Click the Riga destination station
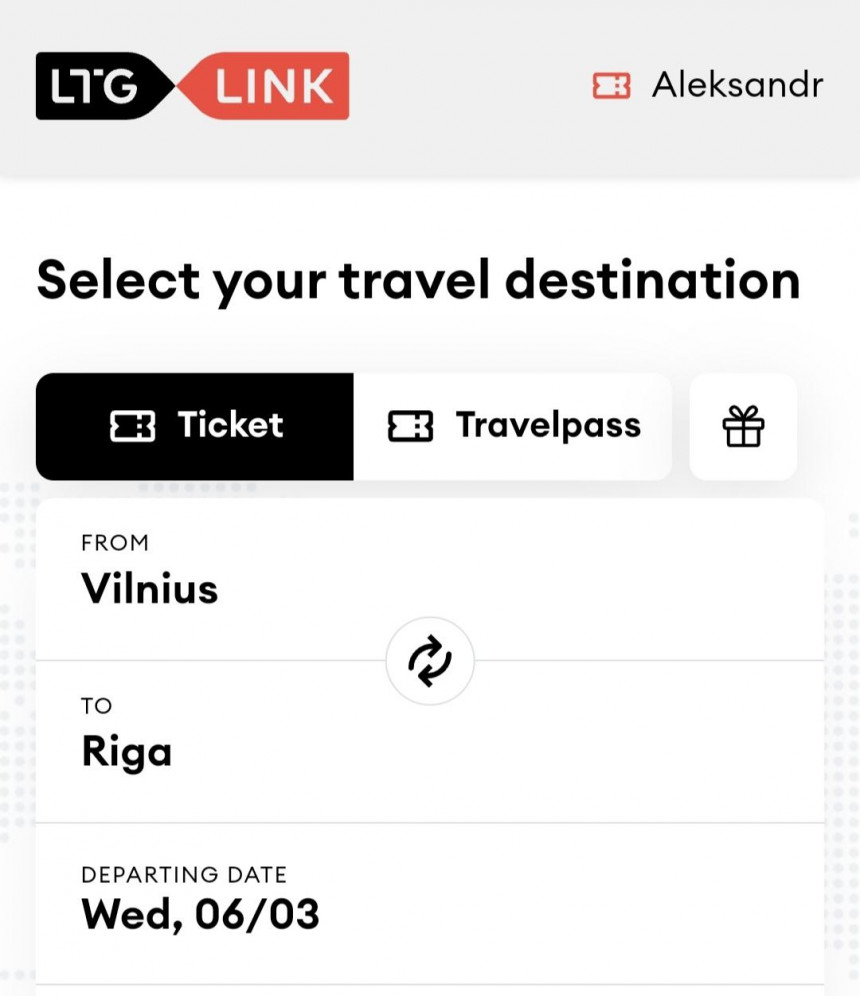The image size is (860, 996). 127,751
